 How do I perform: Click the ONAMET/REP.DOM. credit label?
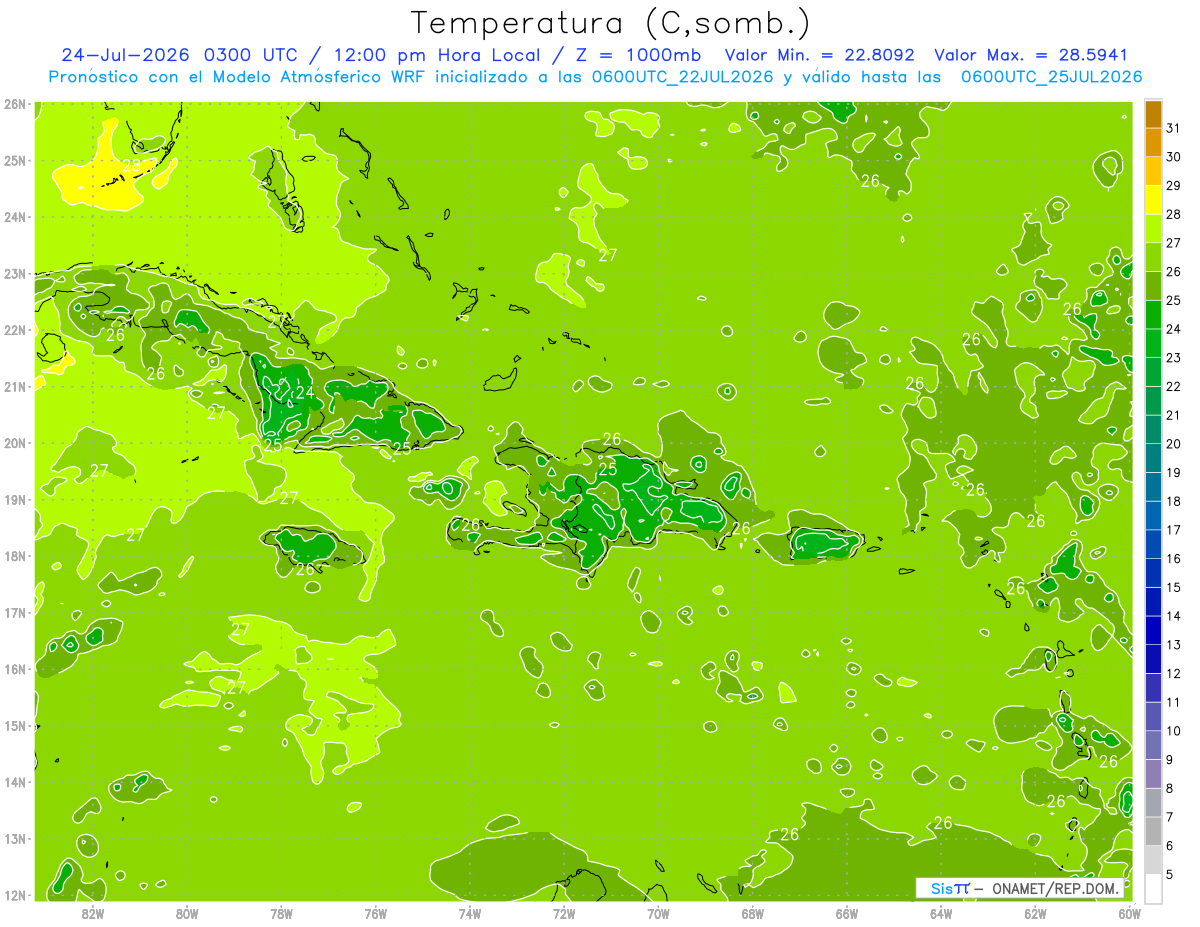[x=1056, y=888]
